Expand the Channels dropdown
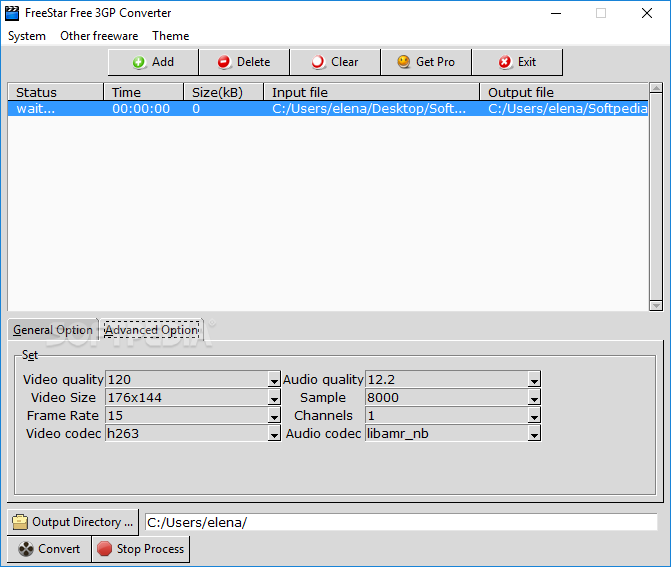671x567 pixels. click(534, 416)
